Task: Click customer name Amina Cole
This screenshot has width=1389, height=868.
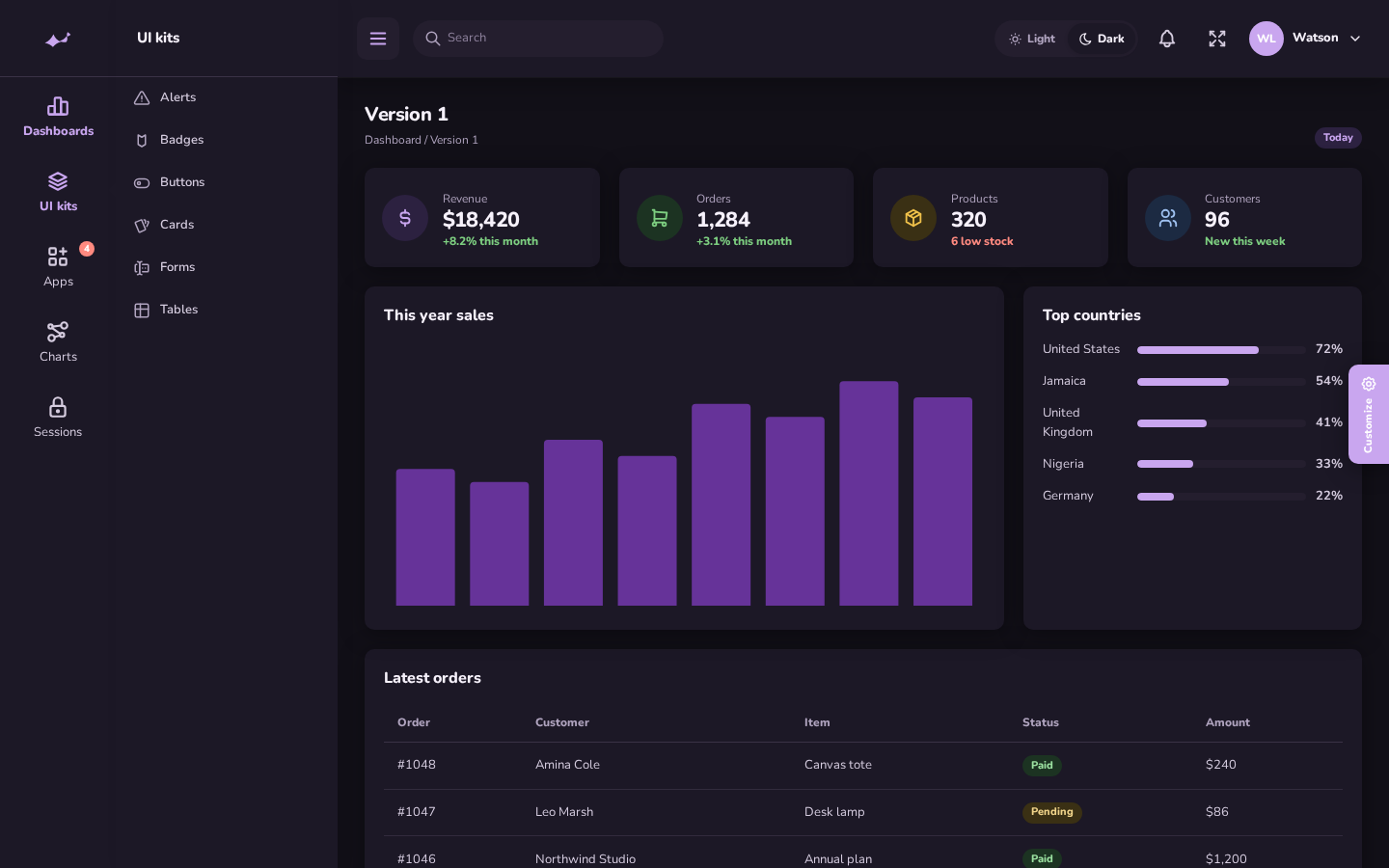Action: (x=567, y=765)
